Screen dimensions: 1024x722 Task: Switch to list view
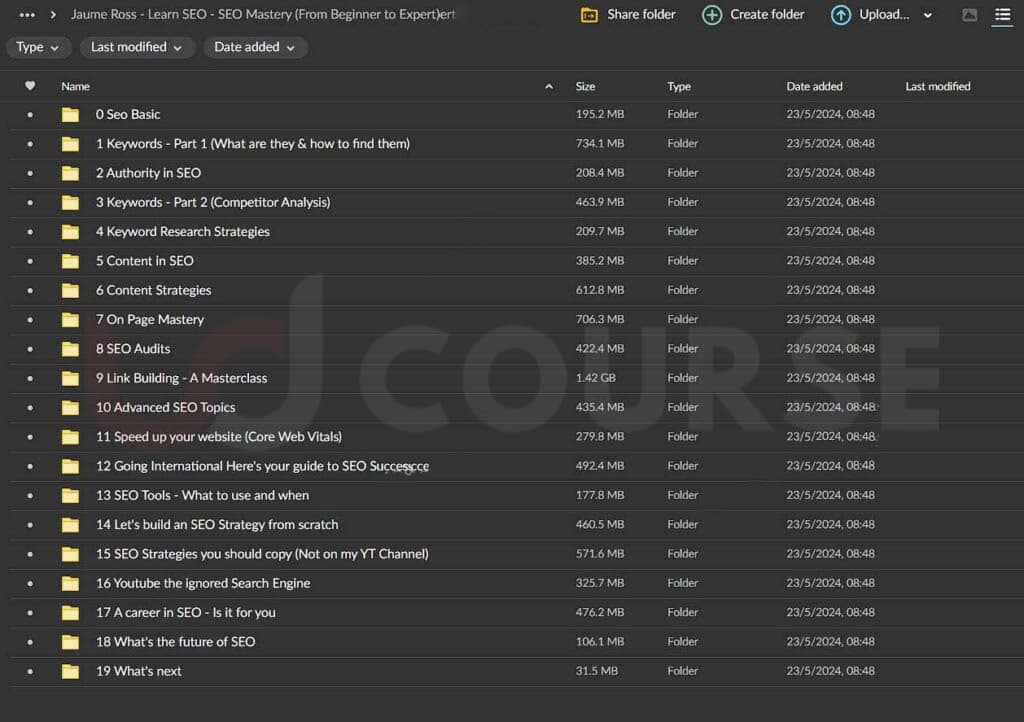point(1002,15)
